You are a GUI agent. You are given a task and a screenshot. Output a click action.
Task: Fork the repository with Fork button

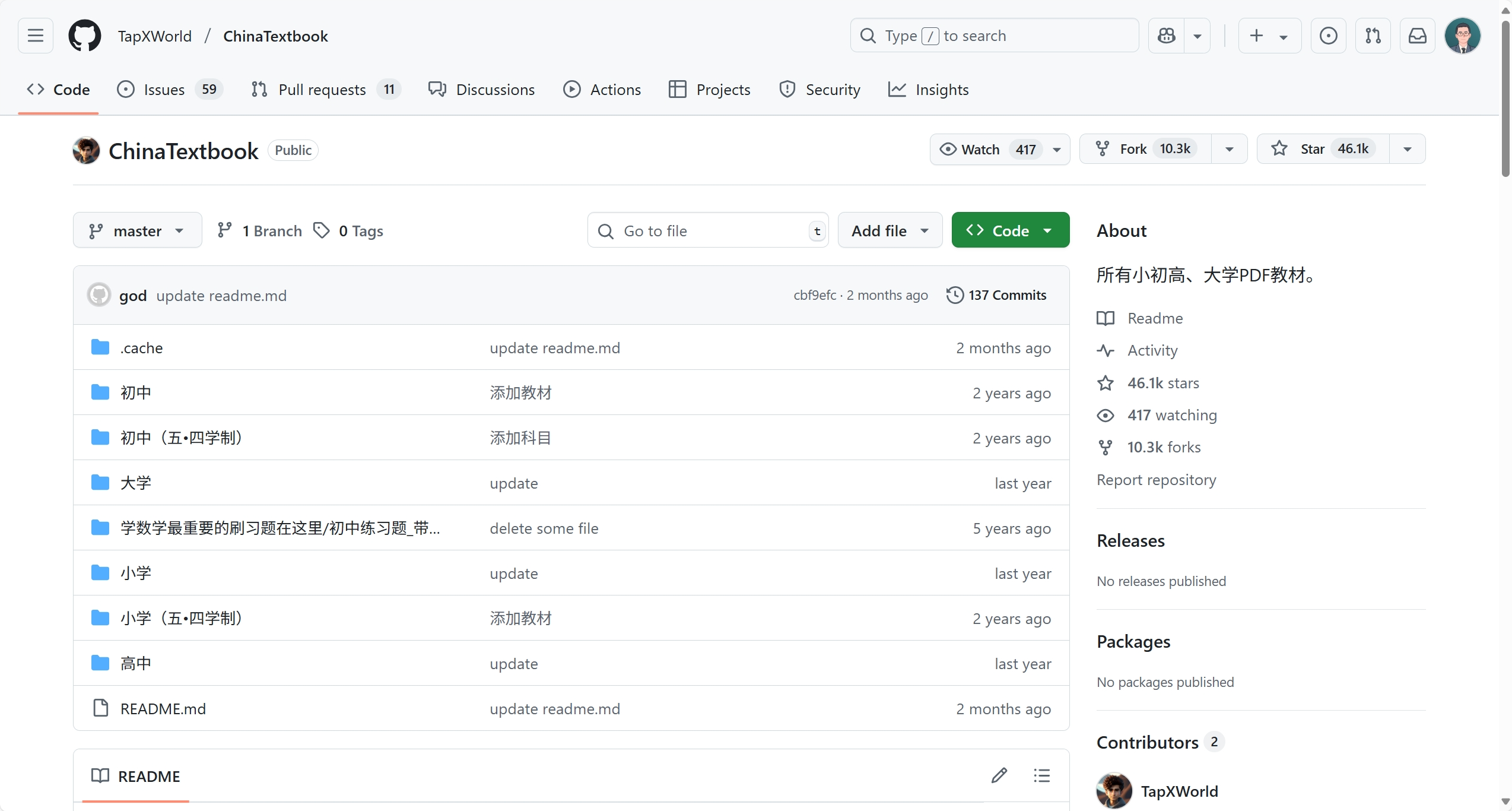click(1145, 149)
